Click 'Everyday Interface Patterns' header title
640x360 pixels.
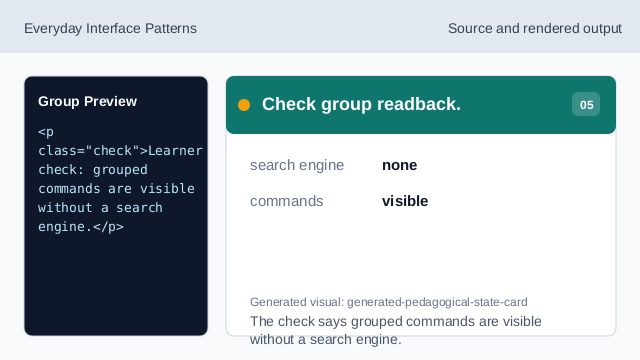110,29
